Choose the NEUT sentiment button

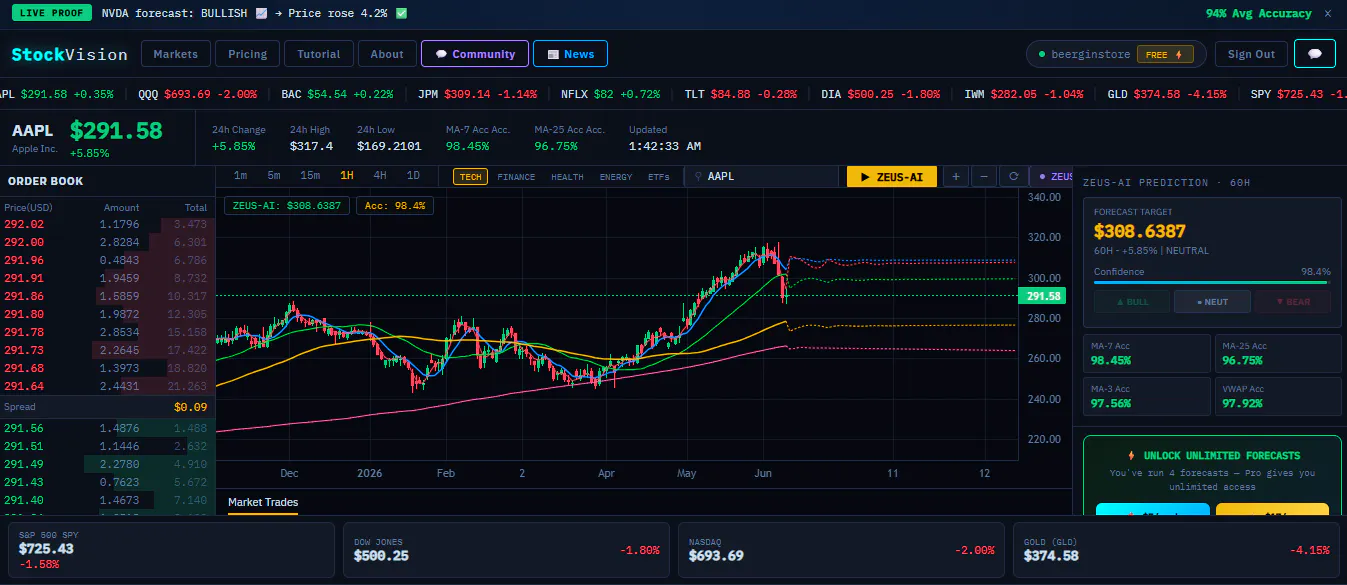tap(1212, 301)
